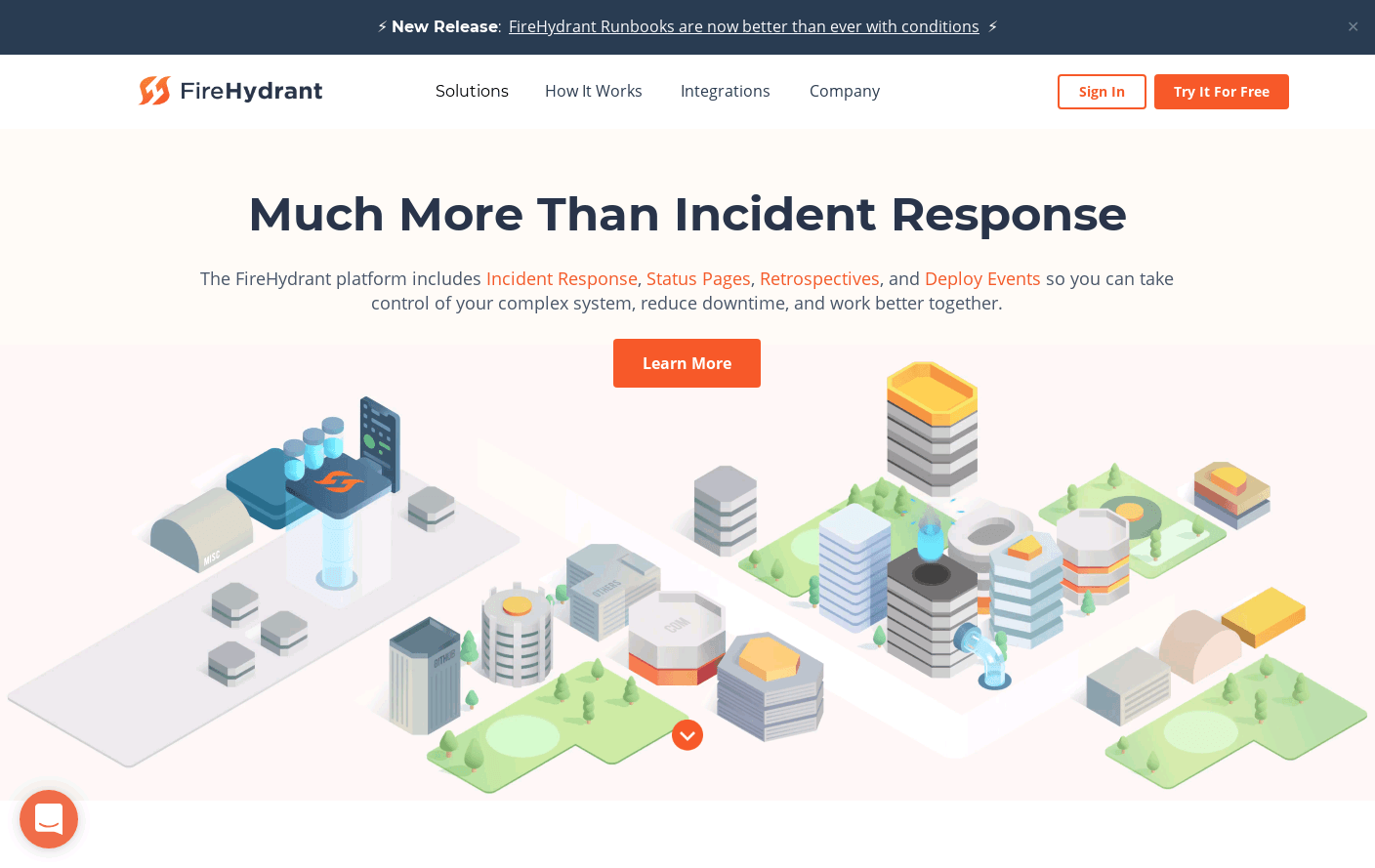1375x868 pixels.
Task: Click the Learn More button
Action: pos(687,363)
